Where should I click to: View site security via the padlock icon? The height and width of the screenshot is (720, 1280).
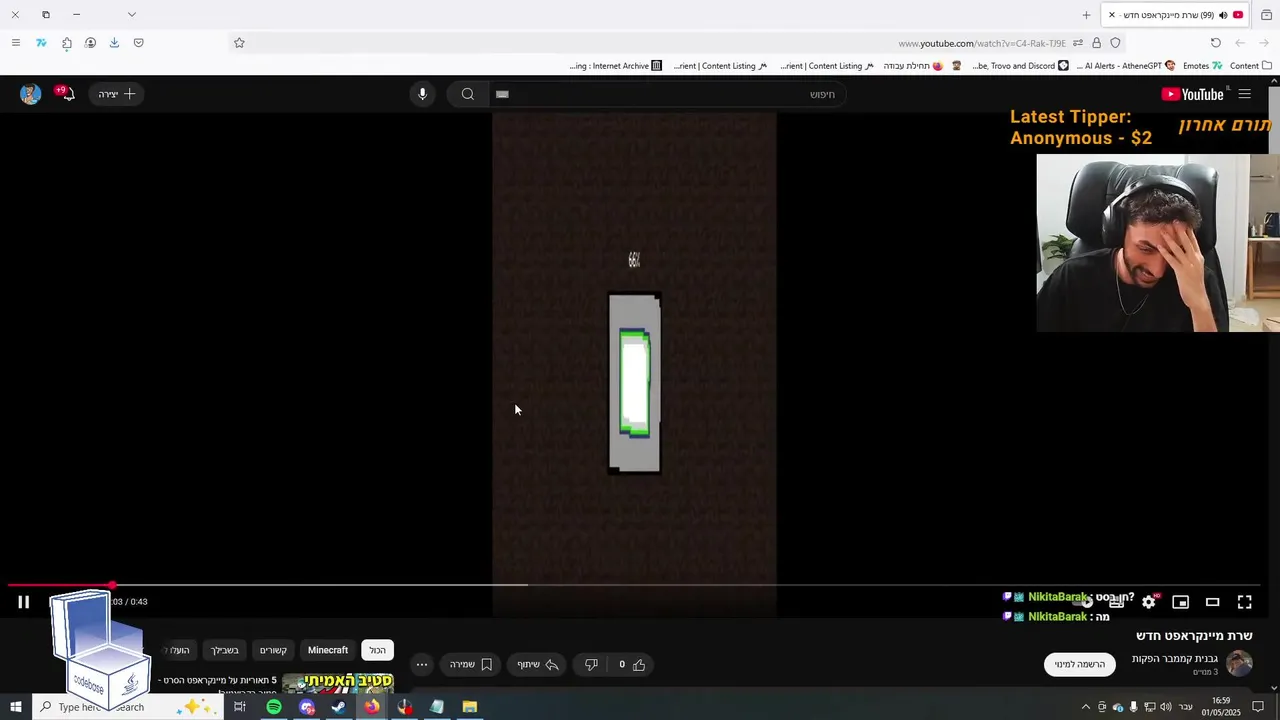(x=1096, y=43)
